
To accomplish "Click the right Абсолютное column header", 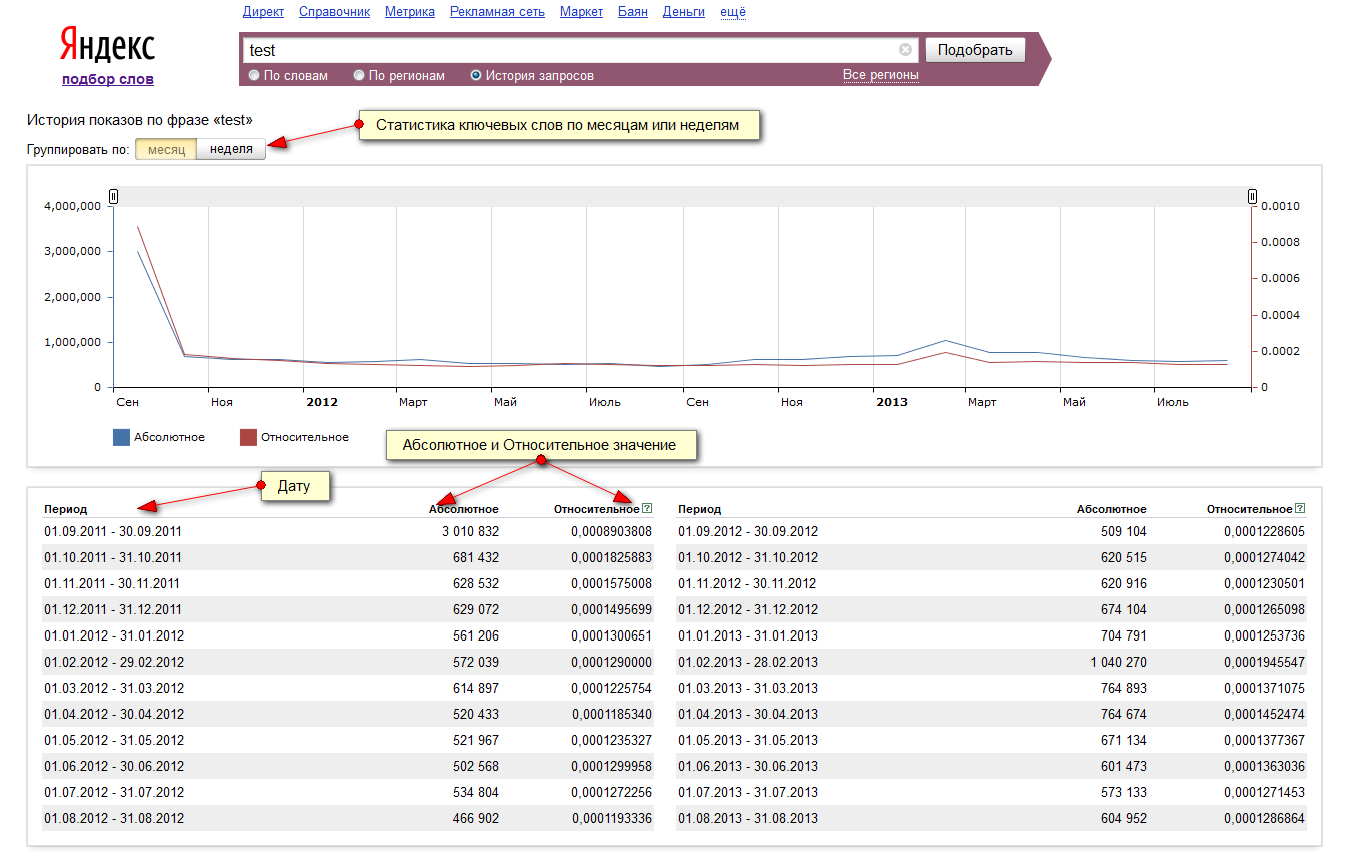I will tap(1112, 510).
